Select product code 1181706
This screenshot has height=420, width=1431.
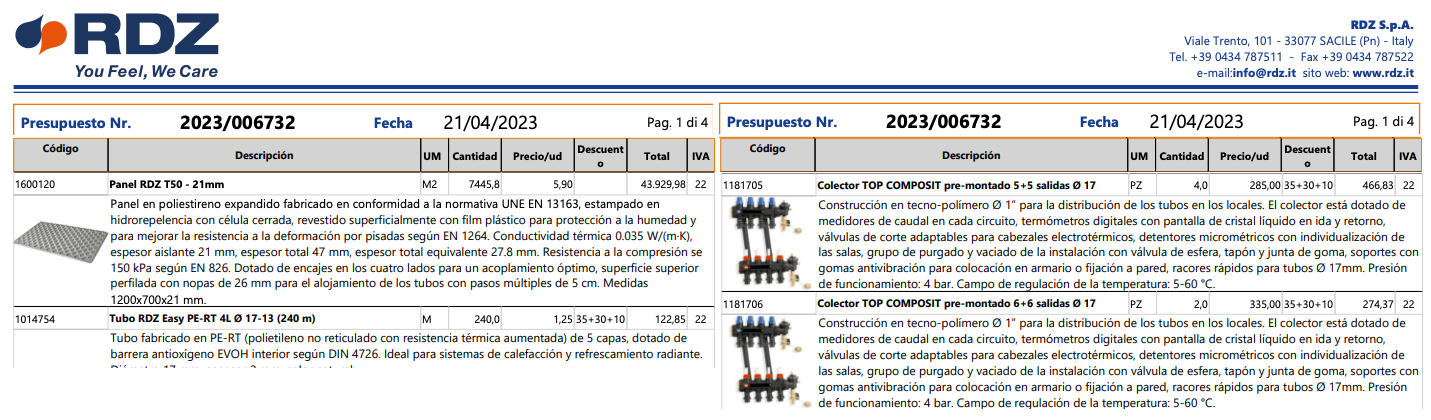click(742, 303)
